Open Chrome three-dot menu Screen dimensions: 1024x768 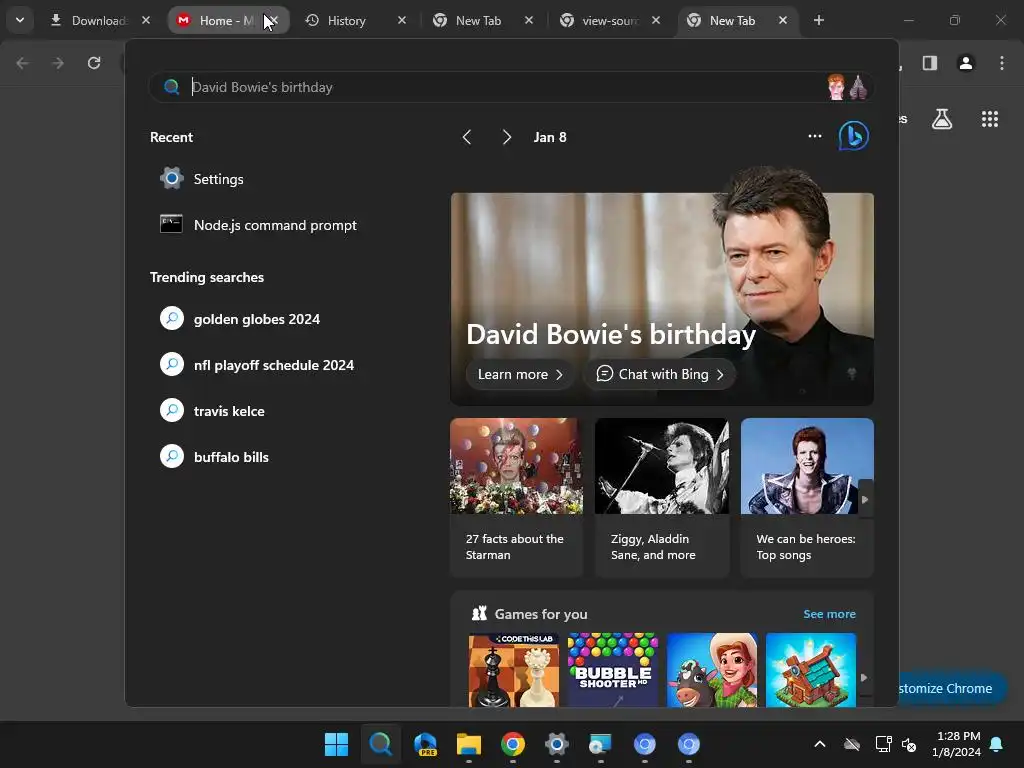click(x=1001, y=63)
